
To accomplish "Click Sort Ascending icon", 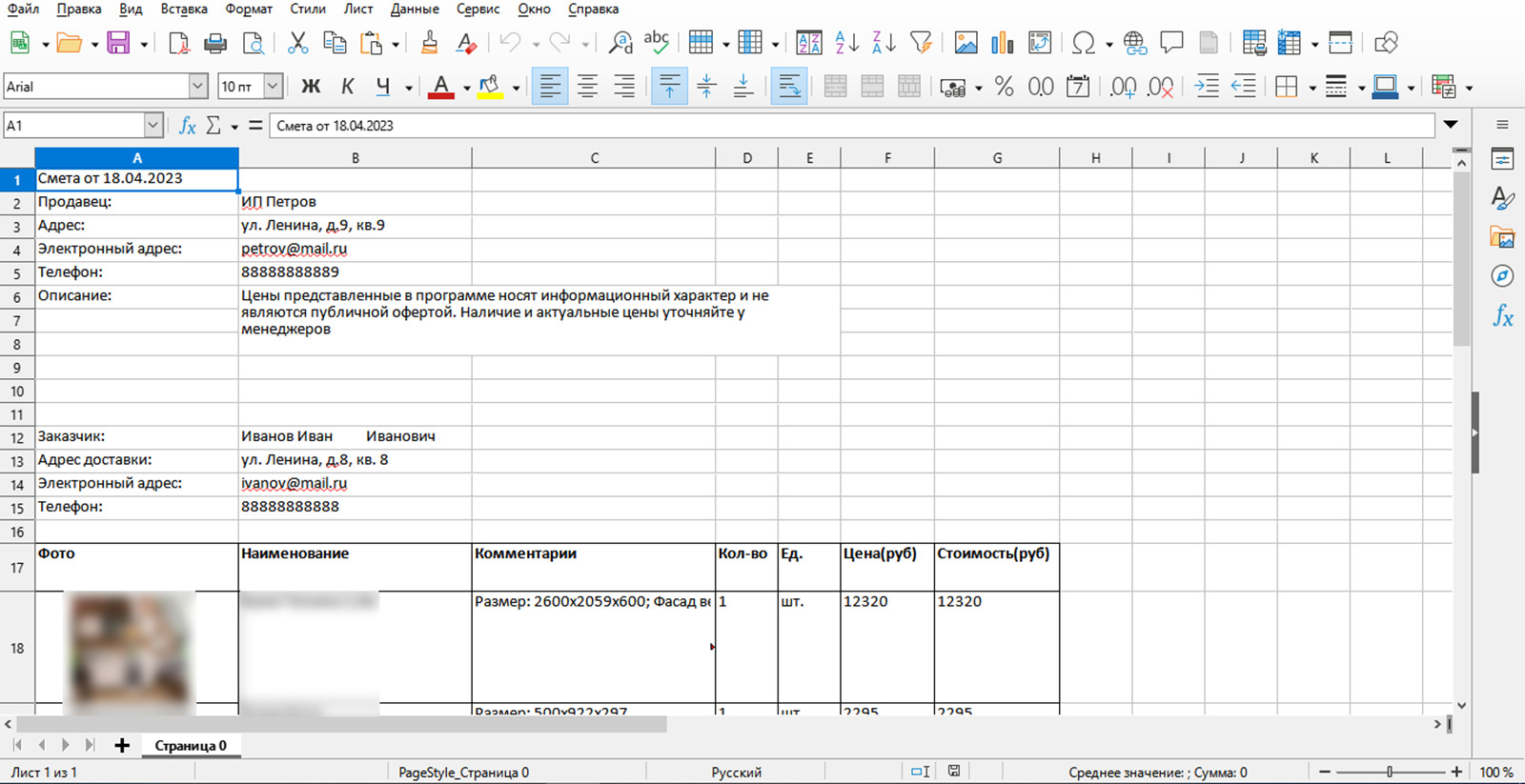I will pos(846,43).
